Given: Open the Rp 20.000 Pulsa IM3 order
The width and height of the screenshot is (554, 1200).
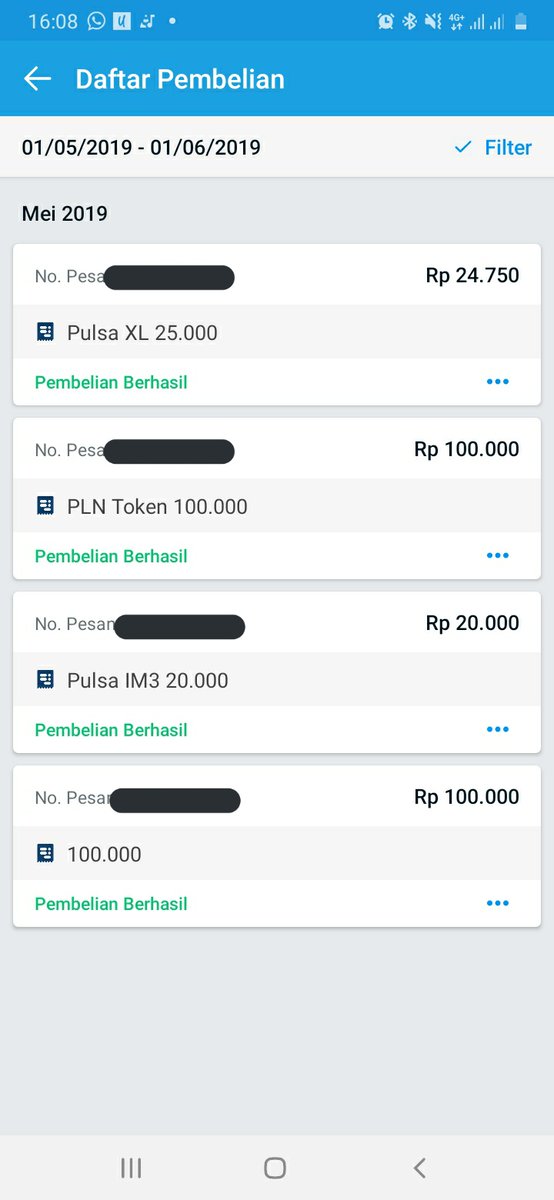Looking at the screenshot, I should click(x=277, y=672).
